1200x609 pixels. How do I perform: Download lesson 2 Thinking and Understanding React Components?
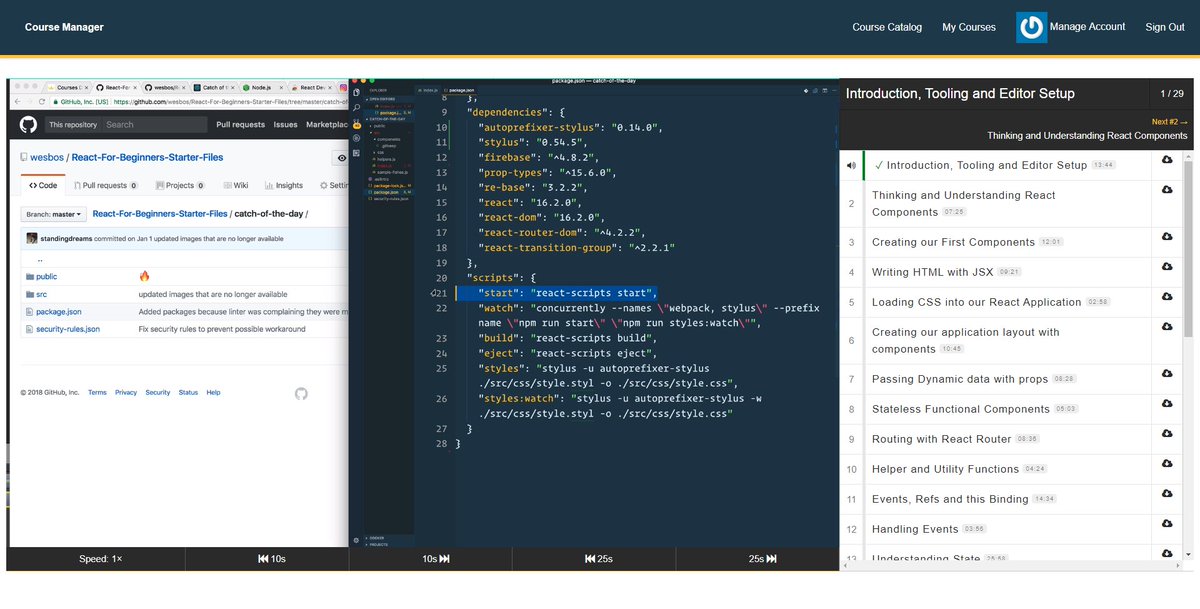1167,190
